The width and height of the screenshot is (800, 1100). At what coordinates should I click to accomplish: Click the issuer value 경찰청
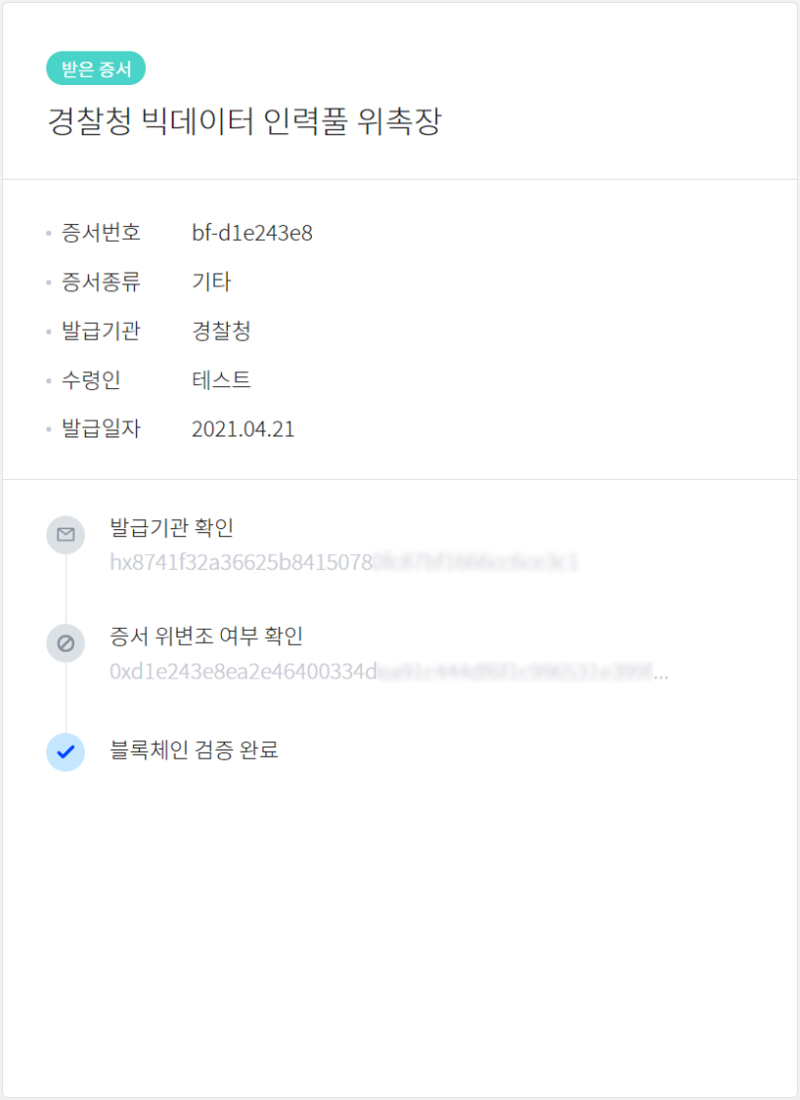221,331
